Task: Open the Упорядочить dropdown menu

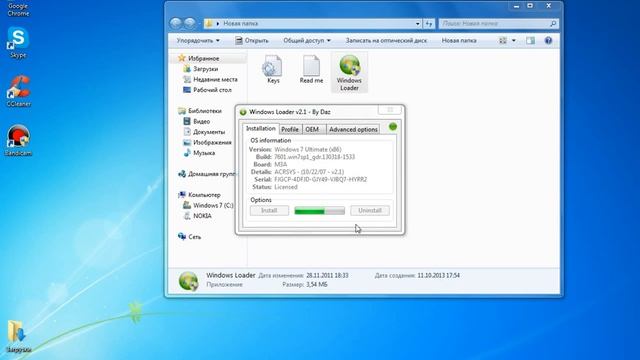Action: coord(198,40)
